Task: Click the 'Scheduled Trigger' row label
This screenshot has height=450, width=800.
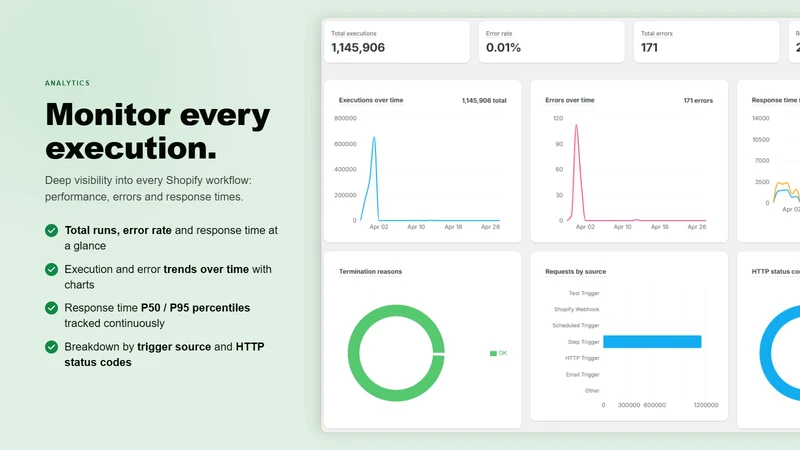Action: [x=576, y=326]
